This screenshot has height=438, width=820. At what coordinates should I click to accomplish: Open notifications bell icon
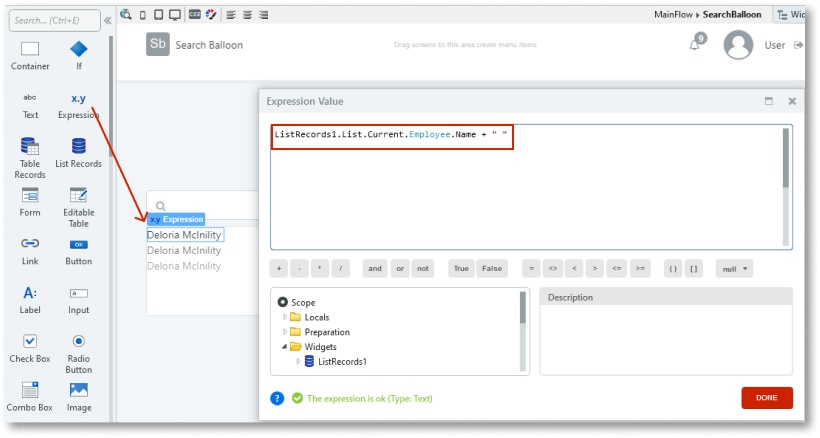(695, 44)
